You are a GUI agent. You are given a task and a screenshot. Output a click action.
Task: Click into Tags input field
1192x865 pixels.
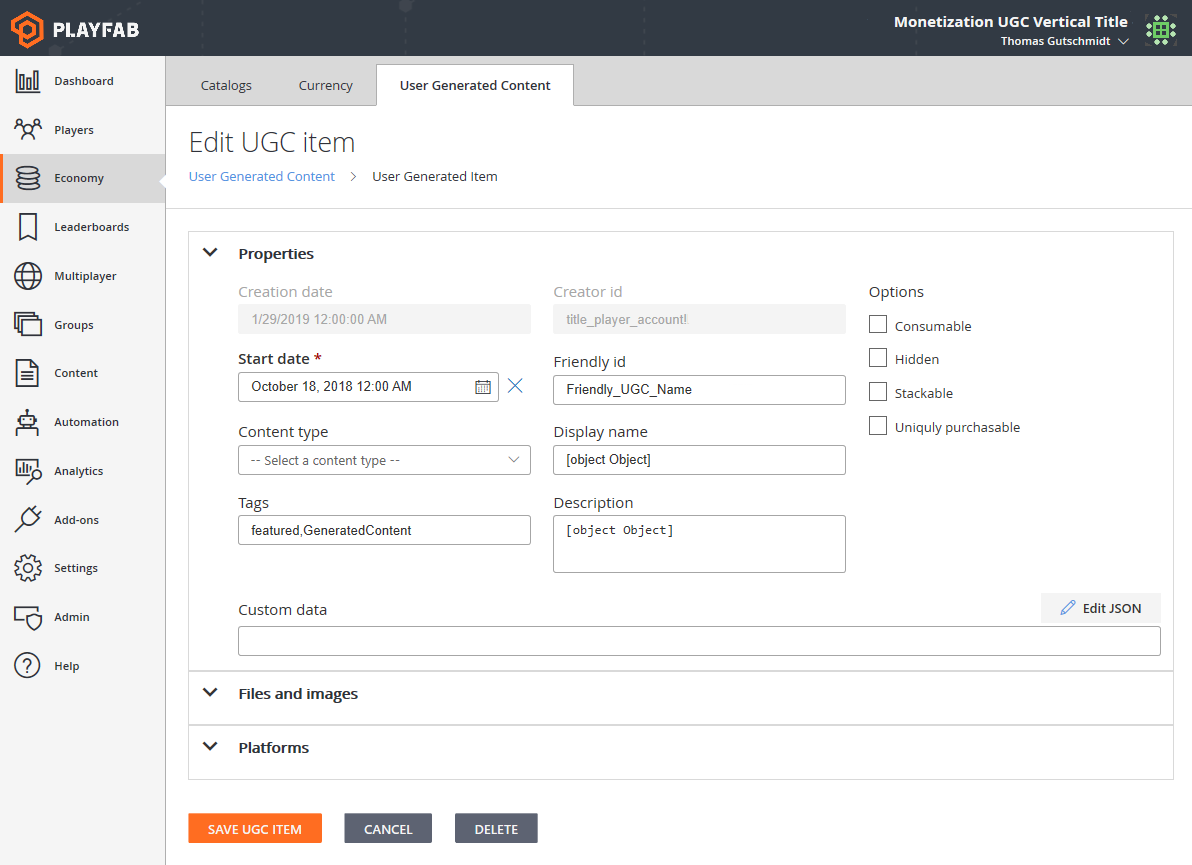point(384,530)
